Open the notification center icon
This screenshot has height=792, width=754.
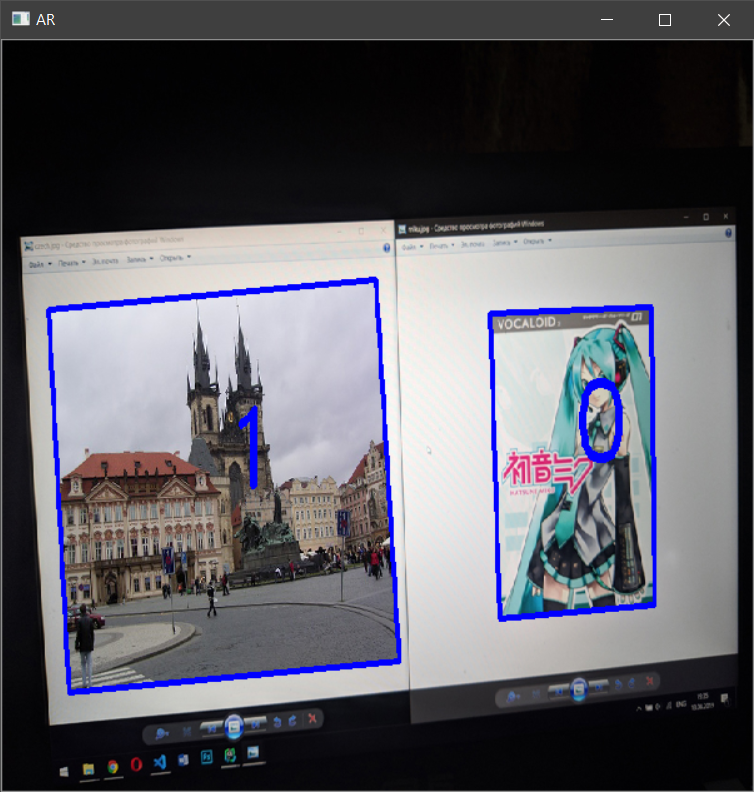(x=725, y=699)
